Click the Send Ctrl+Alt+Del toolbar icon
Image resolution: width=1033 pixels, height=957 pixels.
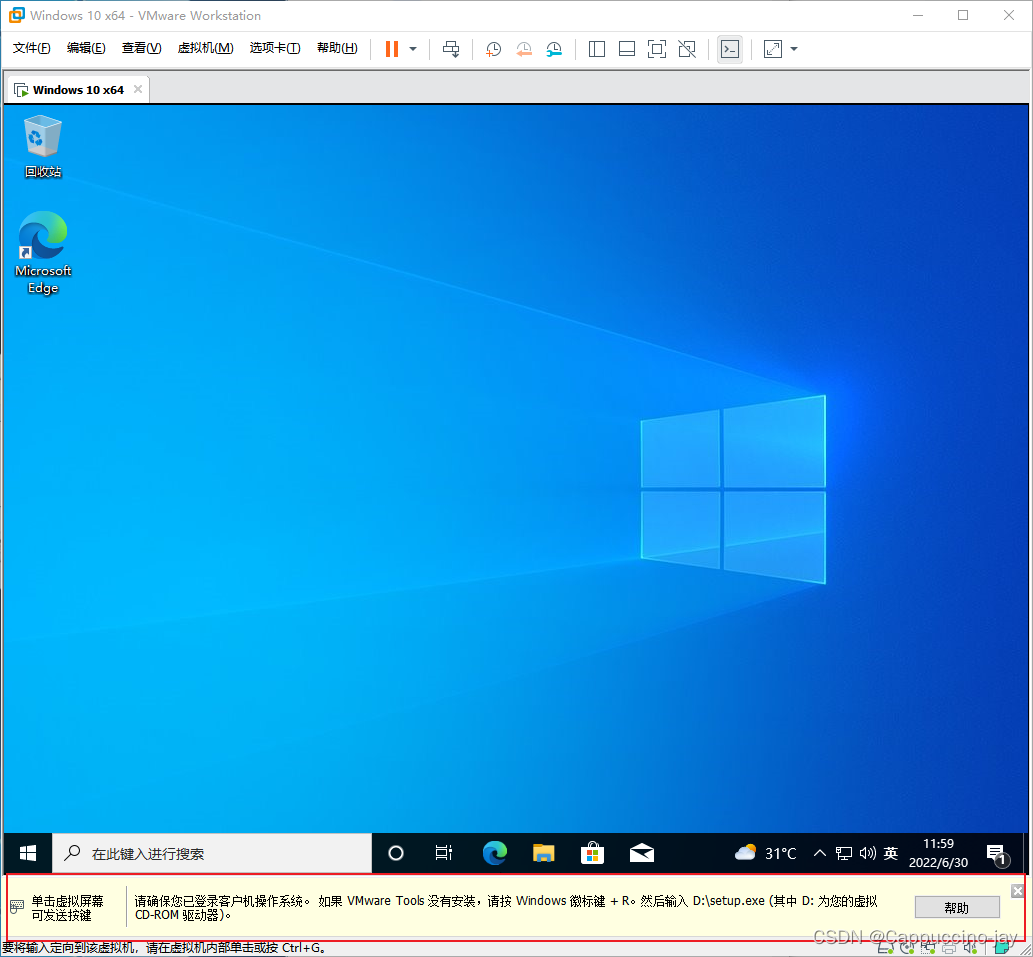451,49
